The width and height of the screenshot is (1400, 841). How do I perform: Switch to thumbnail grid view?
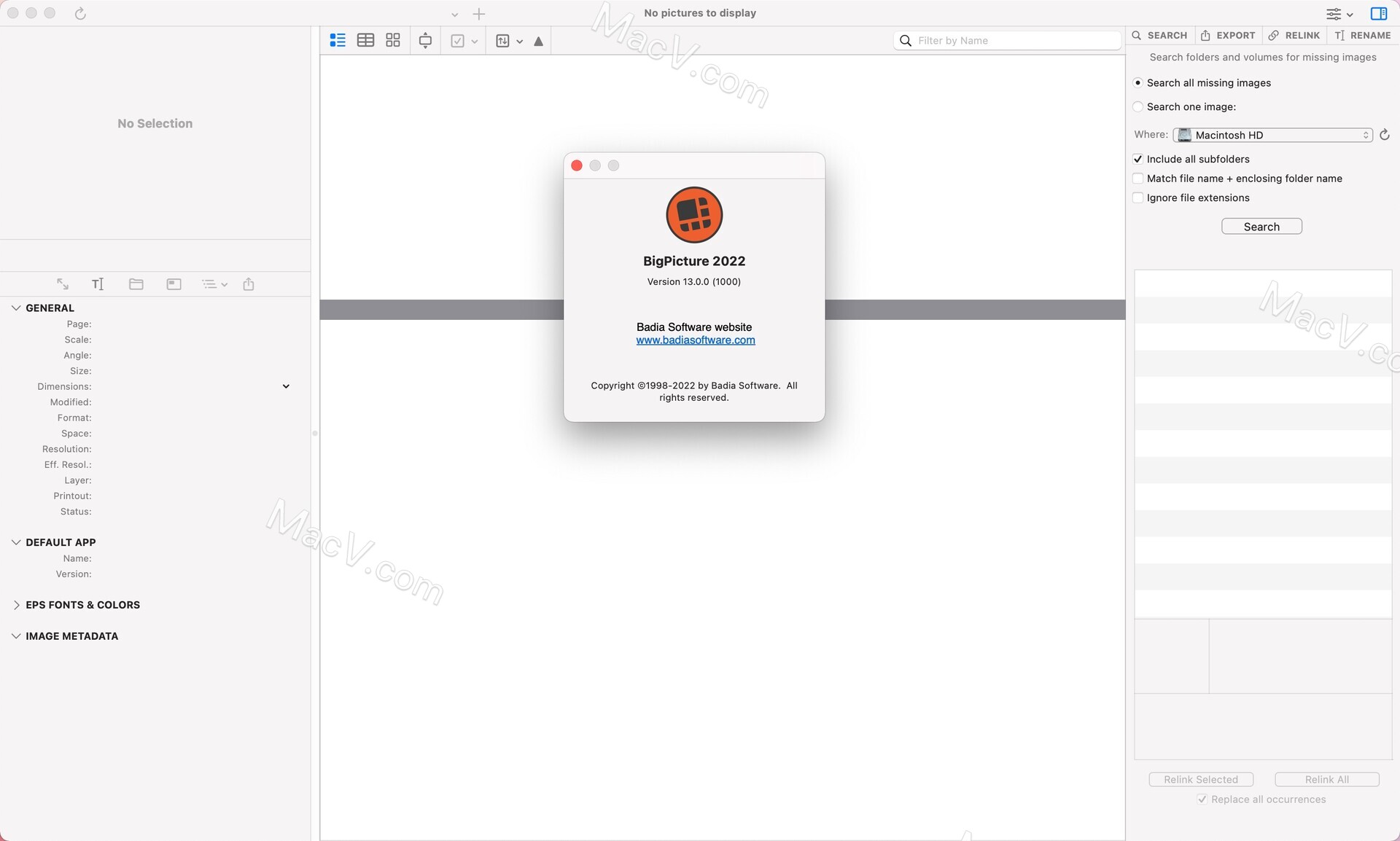[393, 40]
